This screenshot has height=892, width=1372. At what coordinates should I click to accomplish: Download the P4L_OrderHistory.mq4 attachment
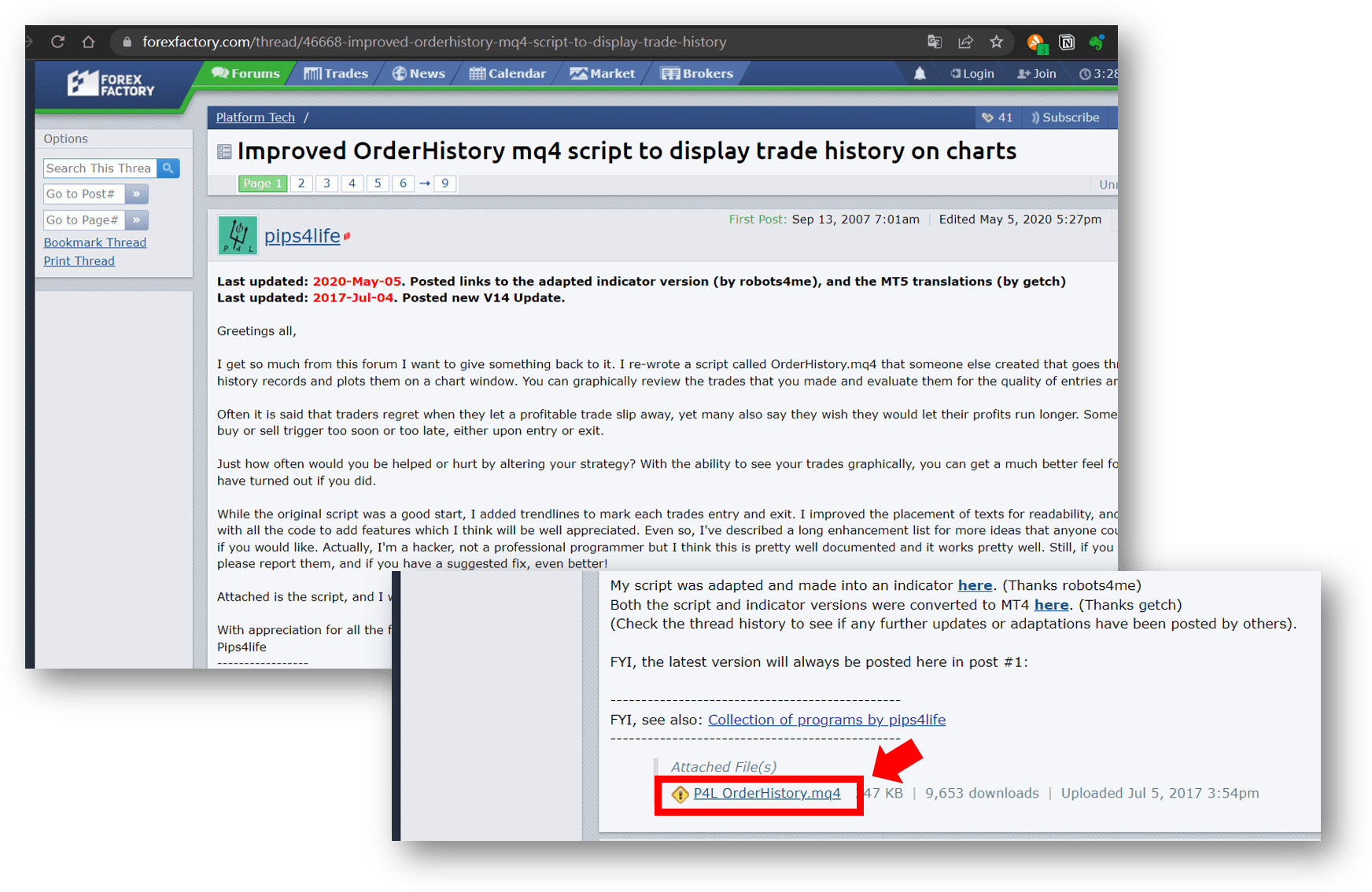point(767,794)
